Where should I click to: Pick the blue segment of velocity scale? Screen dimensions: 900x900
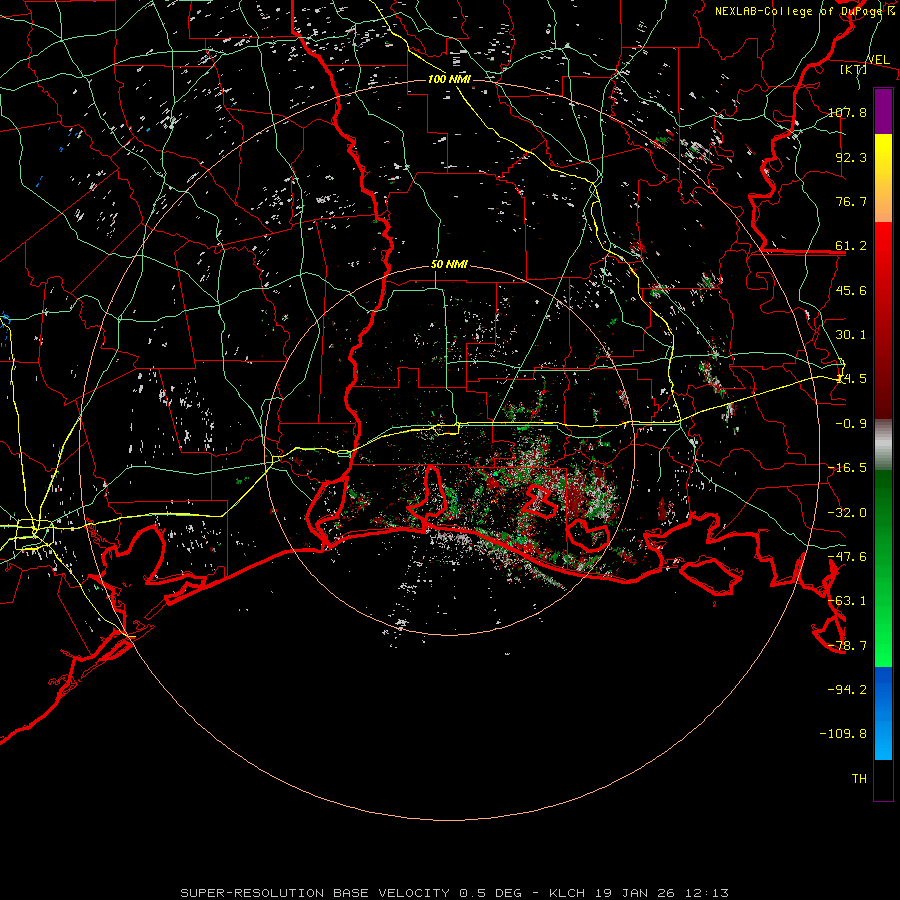pyautogui.click(x=883, y=713)
